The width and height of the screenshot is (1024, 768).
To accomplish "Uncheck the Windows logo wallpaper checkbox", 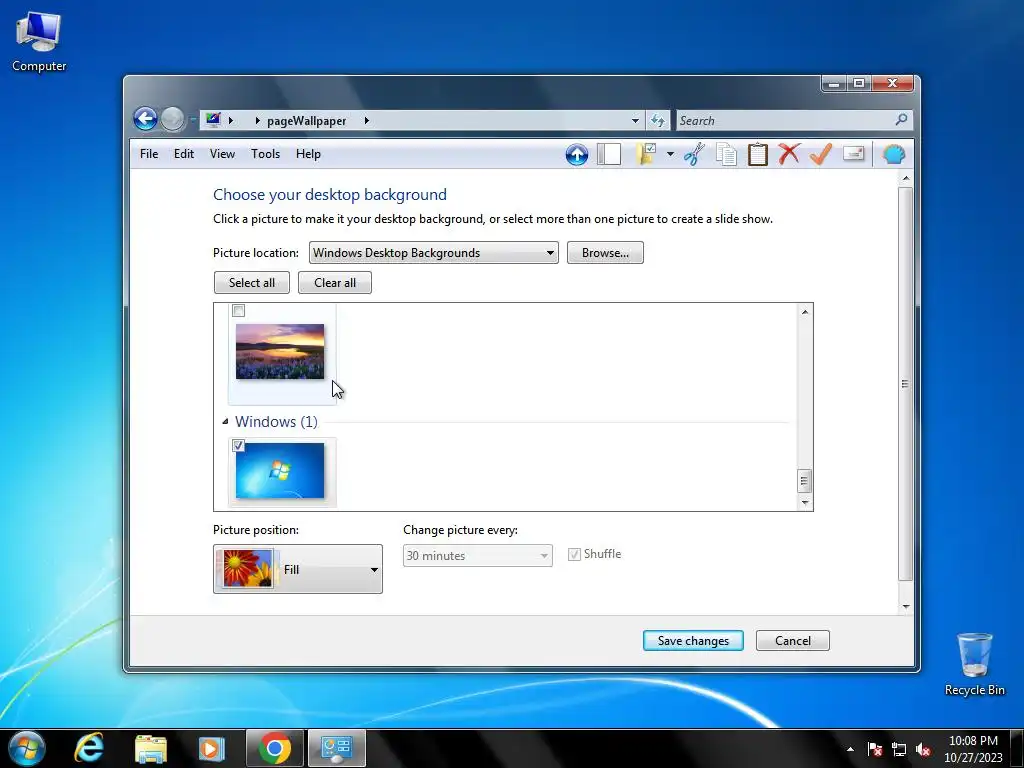I will click(x=238, y=445).
